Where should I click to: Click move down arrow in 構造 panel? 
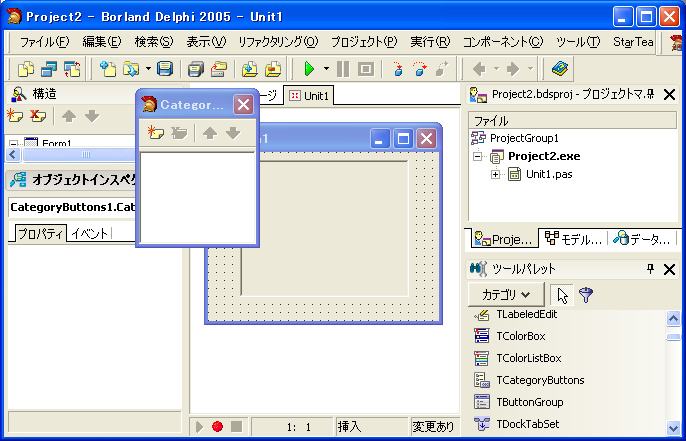[x=92, y=116]
